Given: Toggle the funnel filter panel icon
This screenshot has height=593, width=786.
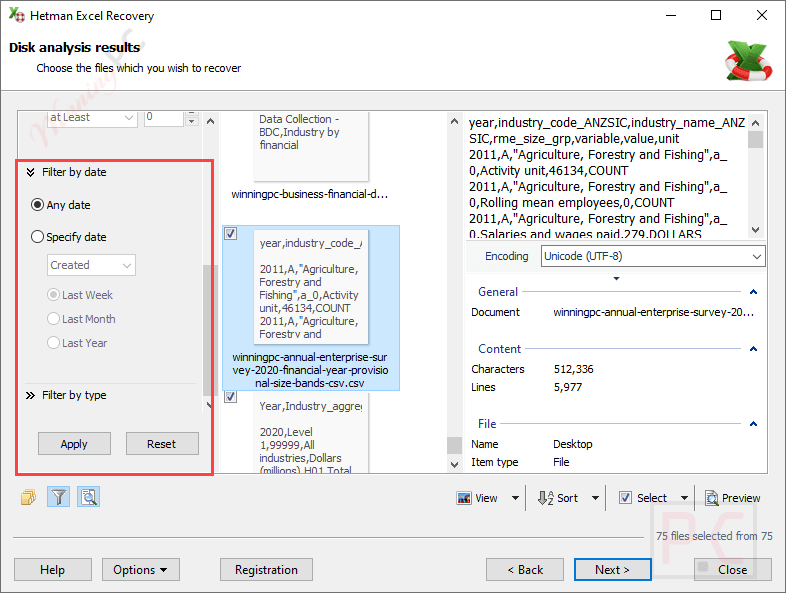Looking at the screenshot, I should click(x=59, y=497).
